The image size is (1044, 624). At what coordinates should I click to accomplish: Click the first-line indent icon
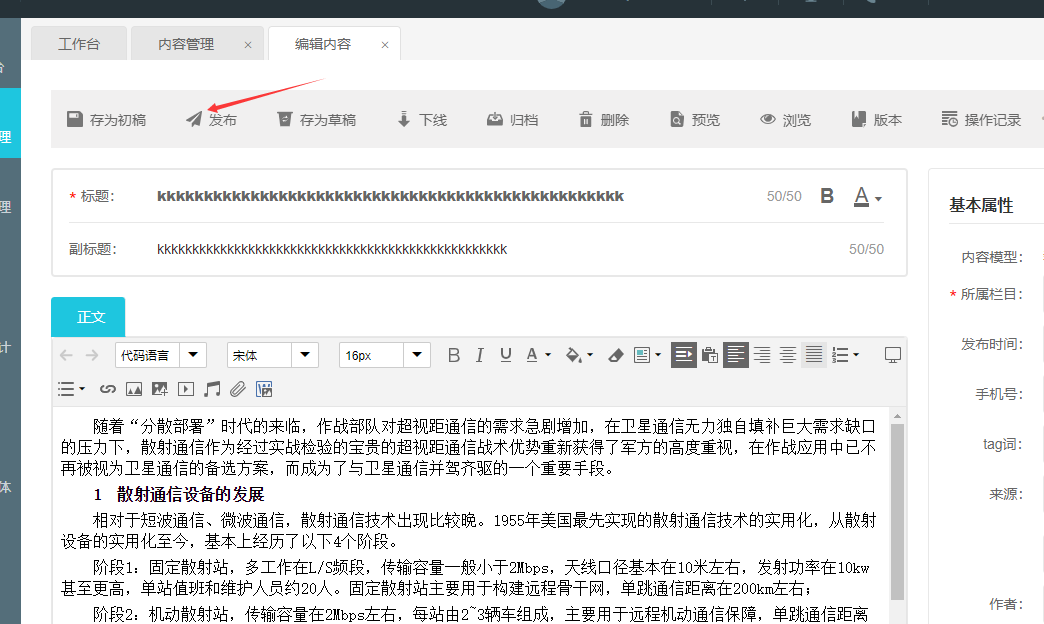pos(684,355)
